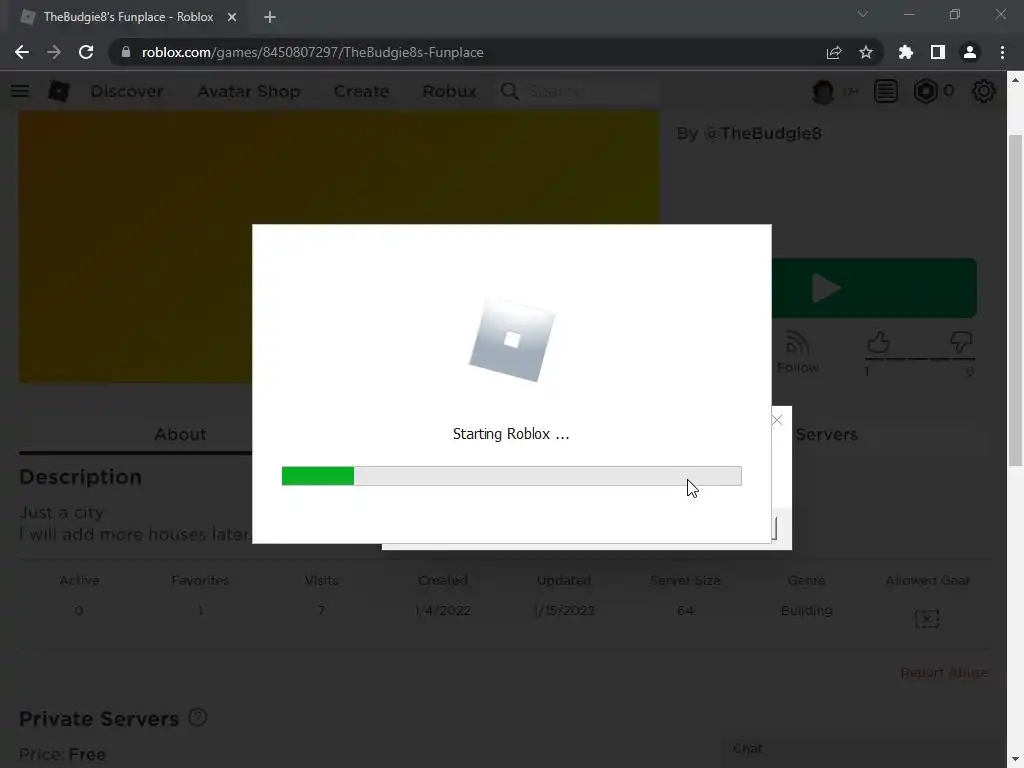Viewport: 1024px width, 768px height.
Task: Open the Robux menu item
Action: click(449, 91)
